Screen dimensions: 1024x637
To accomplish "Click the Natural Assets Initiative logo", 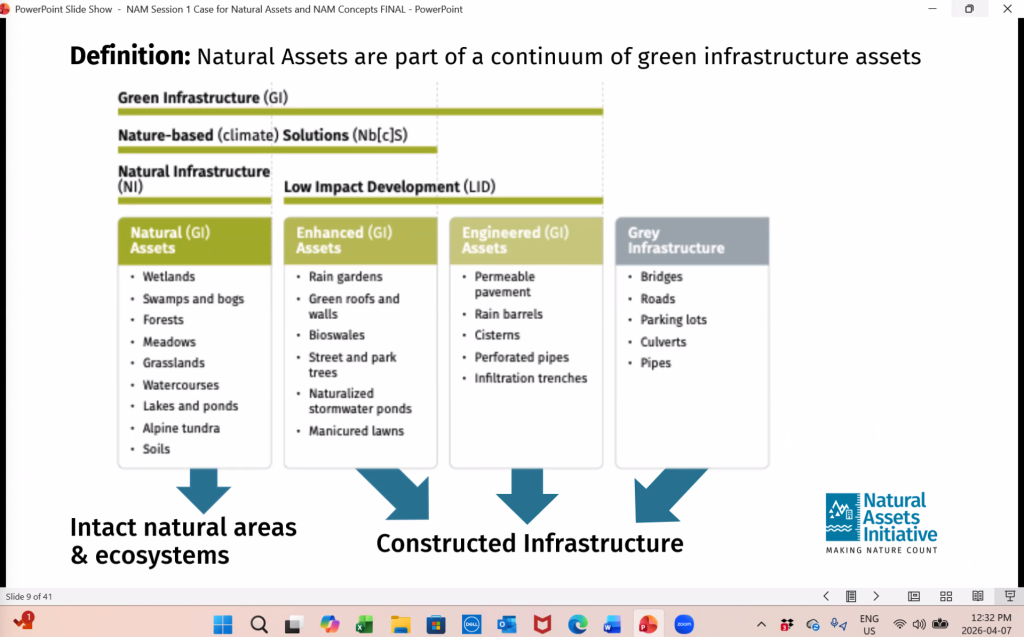I will (x=881, y=522).
